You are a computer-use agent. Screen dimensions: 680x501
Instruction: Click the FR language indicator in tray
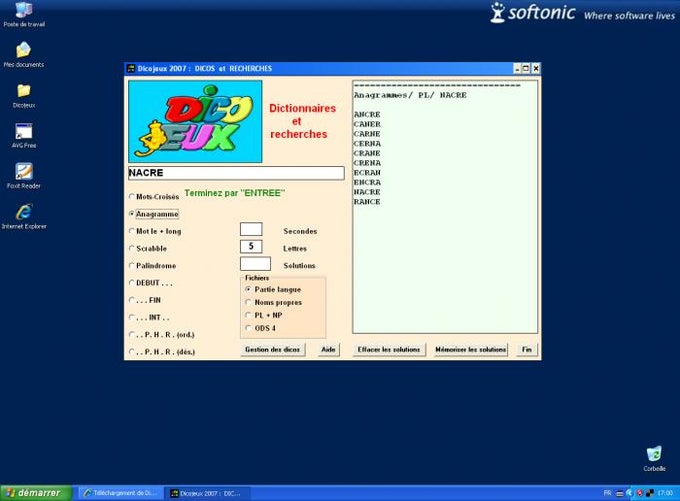pyautogui.click(x=607, y=493)
